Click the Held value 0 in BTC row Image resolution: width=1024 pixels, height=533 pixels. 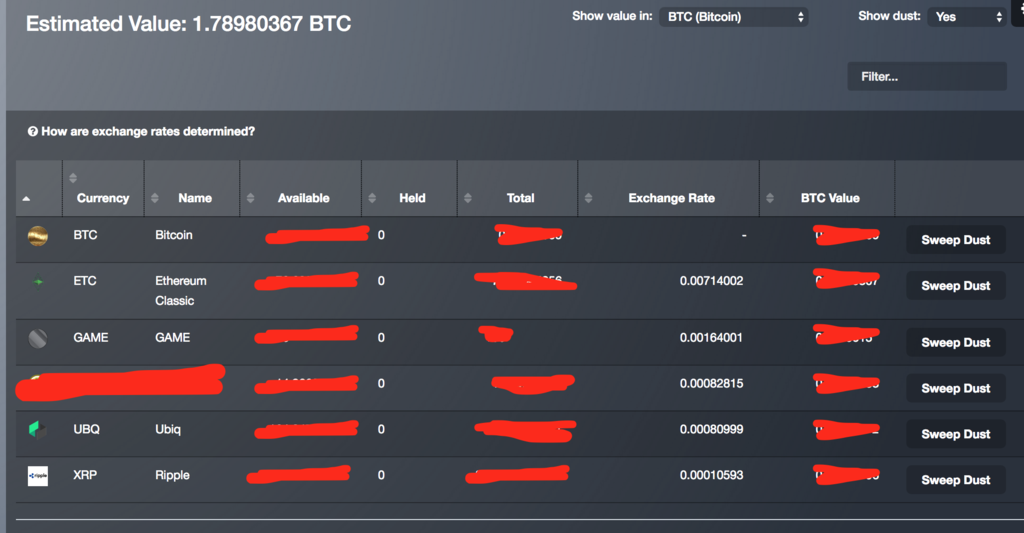pyautogui.click(x=381, y=234)
